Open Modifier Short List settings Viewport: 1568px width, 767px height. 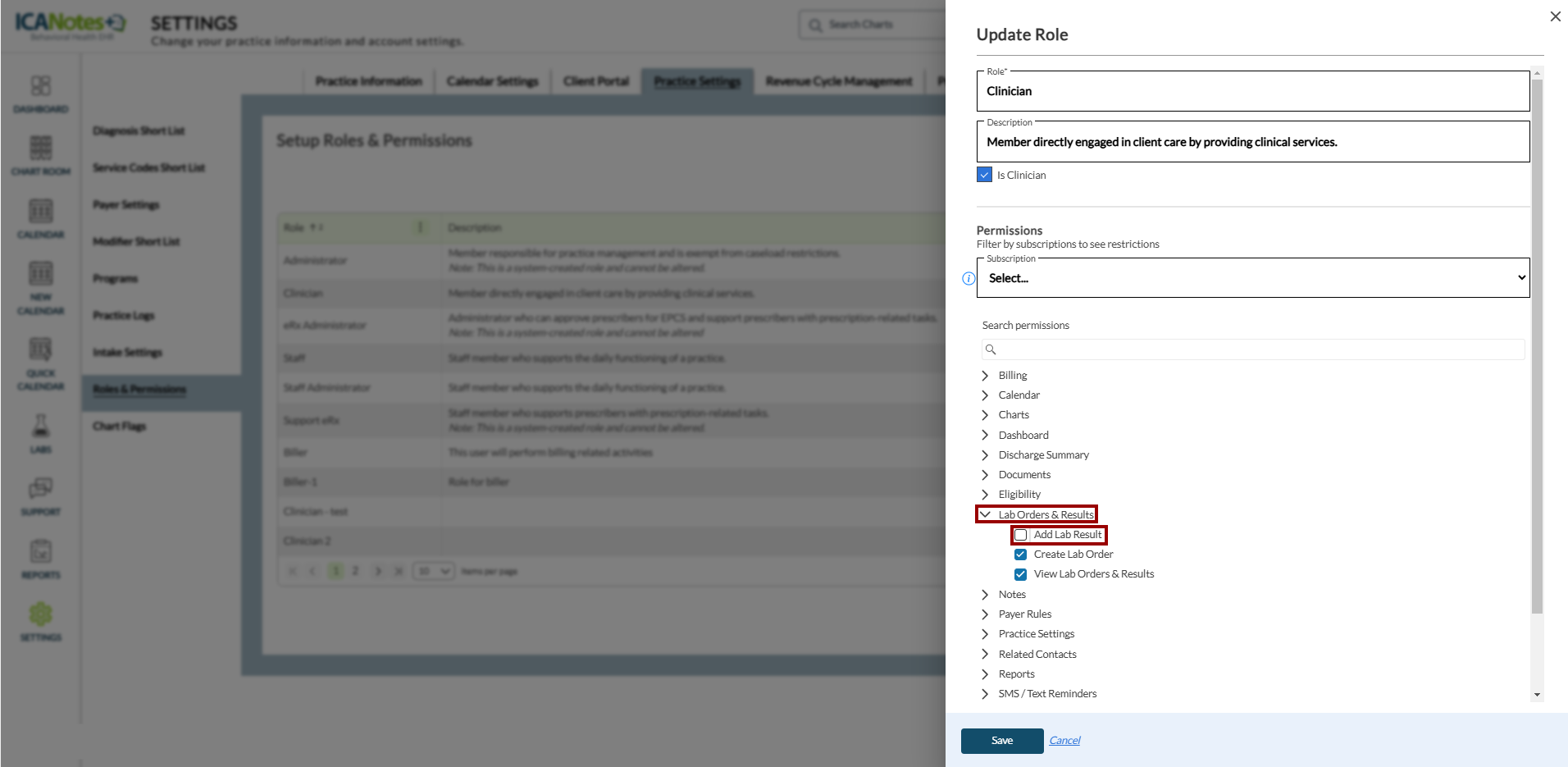pos(136,242)
